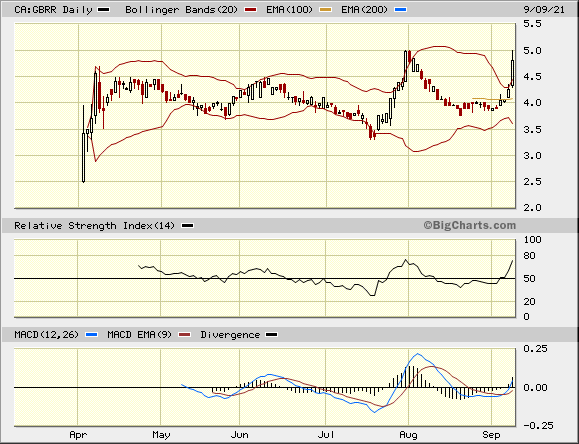
Task: Click the Relative Strength Index black swatch
Action: [x=188, y=226]
